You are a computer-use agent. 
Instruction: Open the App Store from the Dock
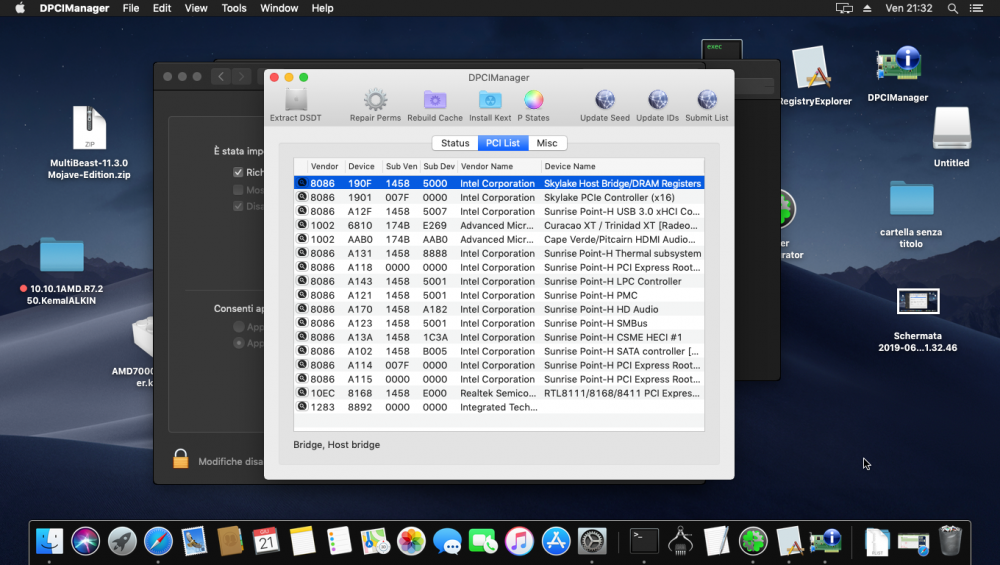click(x=555, y=541)
